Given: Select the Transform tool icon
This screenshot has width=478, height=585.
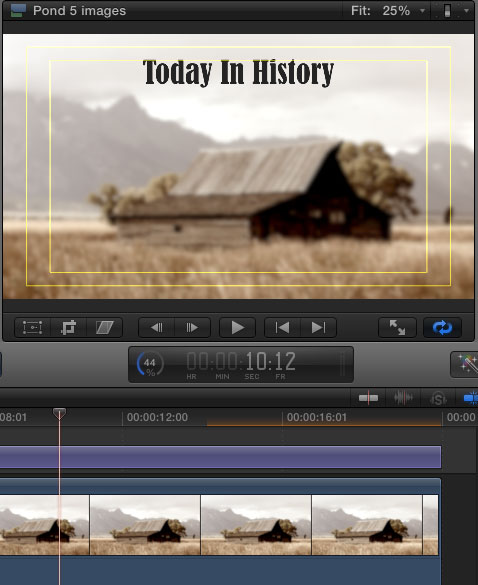Looking at the screenshot, I should pyautogui.click(x=32, y=328).
